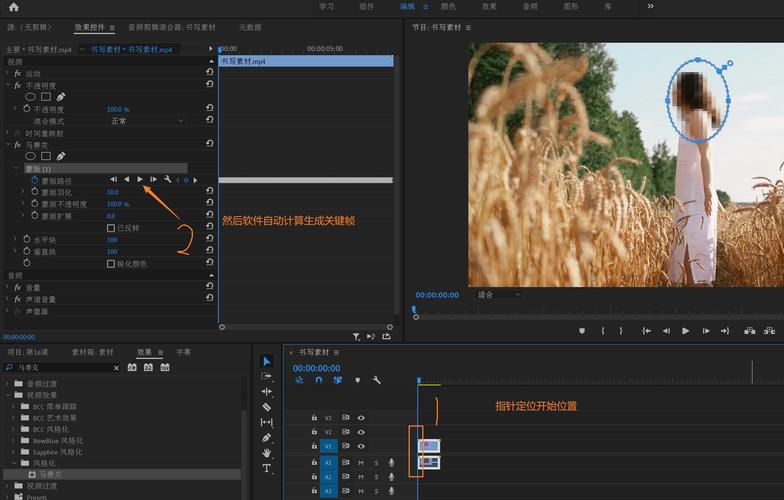Expand the Sapphire 风格化 folder
Screen dimensions: 784x500
tap(14, 452)
